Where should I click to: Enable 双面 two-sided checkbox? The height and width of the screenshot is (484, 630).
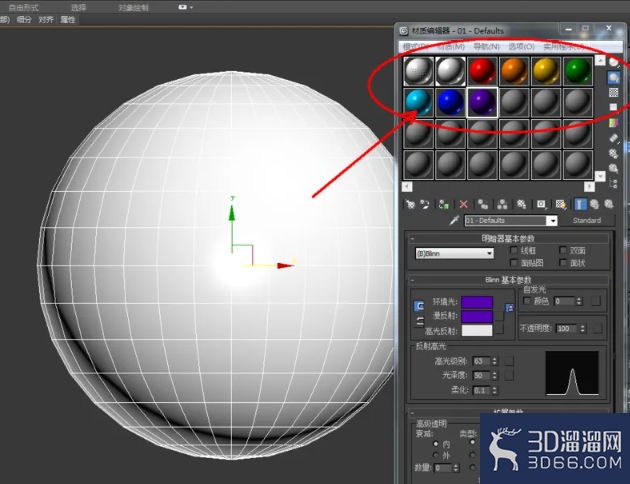coord(563,250)
